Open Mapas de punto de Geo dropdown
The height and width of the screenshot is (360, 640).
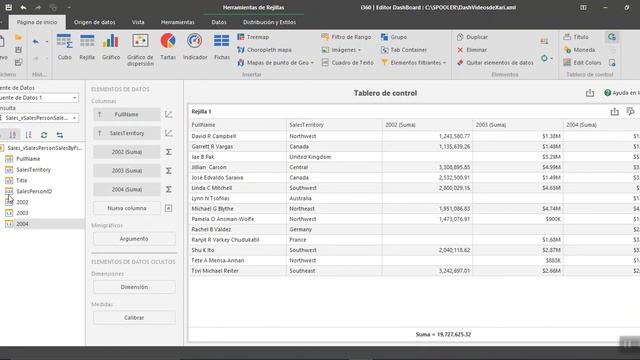coord(276,62)
